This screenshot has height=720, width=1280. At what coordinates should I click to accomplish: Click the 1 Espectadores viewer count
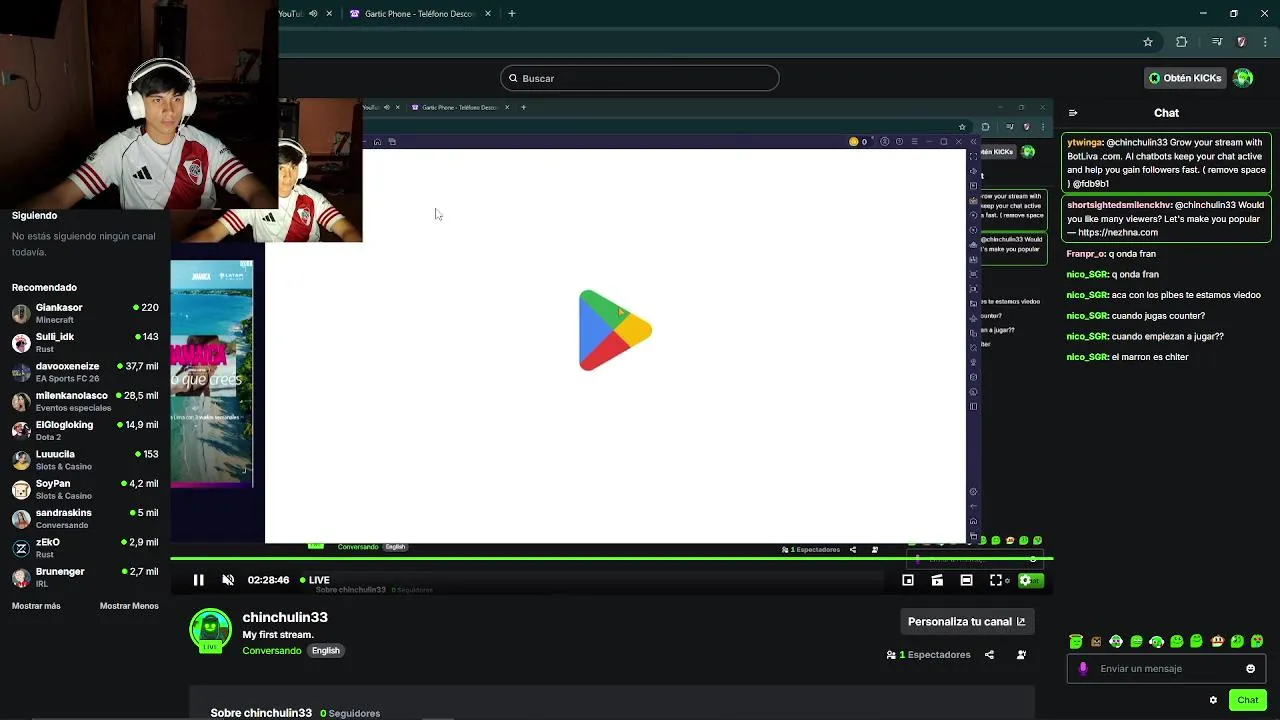pos(928,655)
